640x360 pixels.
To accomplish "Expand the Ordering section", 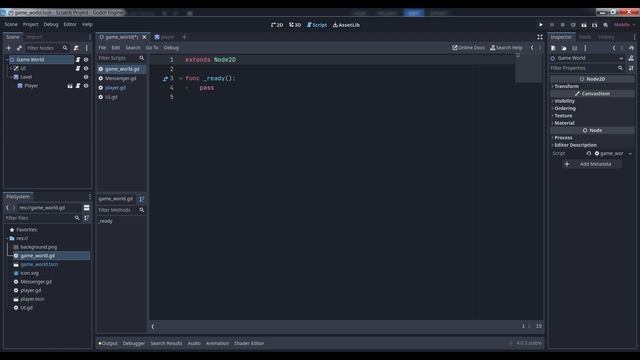I will (x=565, y=108).
